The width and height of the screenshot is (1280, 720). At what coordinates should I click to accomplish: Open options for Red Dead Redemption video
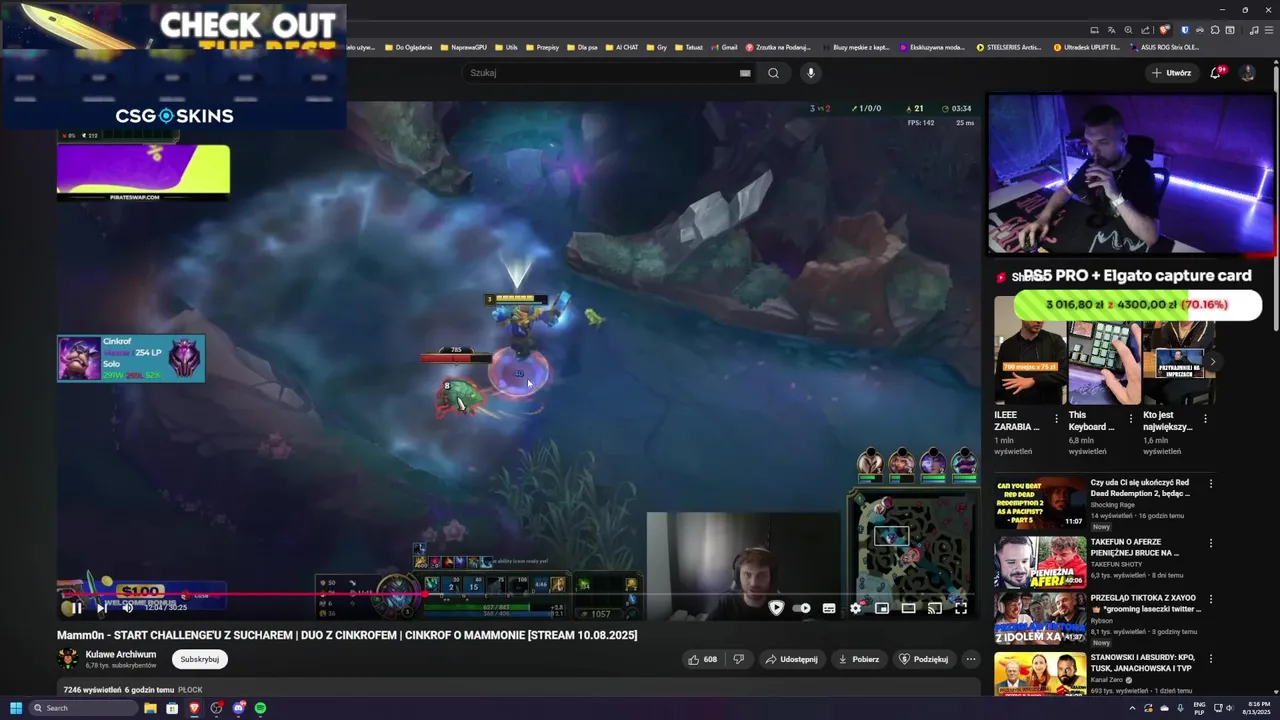[x=1210, y=484]
